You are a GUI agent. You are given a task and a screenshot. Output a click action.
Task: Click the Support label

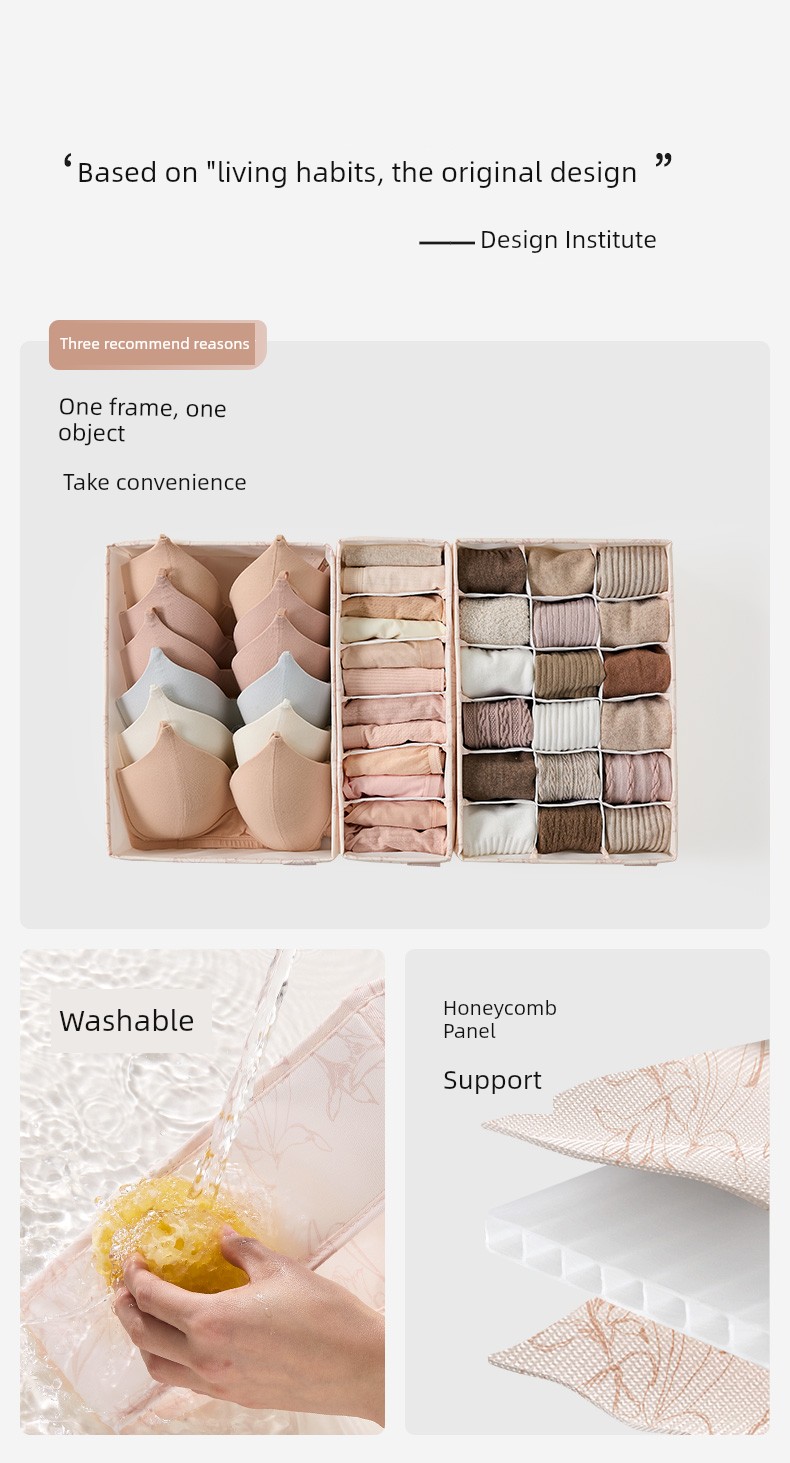click(x=492, y=1080)
